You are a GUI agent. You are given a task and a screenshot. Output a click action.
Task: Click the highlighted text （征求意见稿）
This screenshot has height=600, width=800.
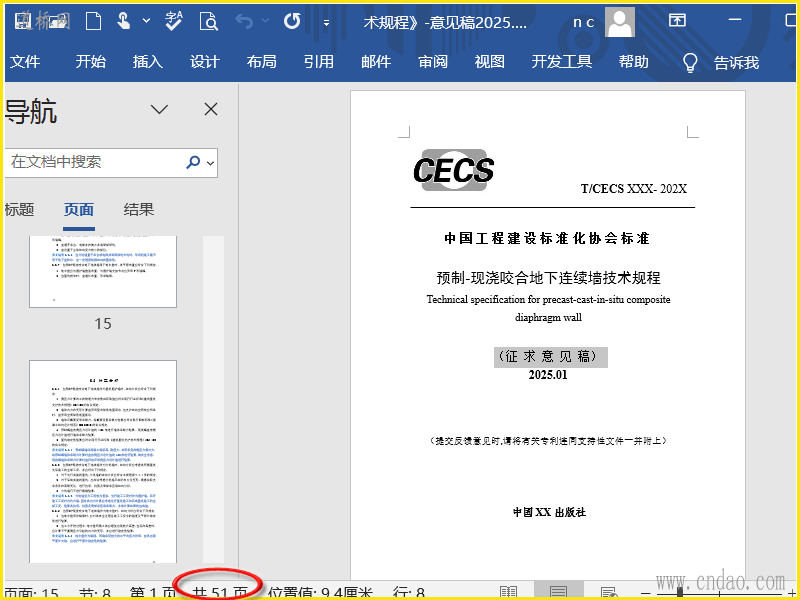coord(551,357)
